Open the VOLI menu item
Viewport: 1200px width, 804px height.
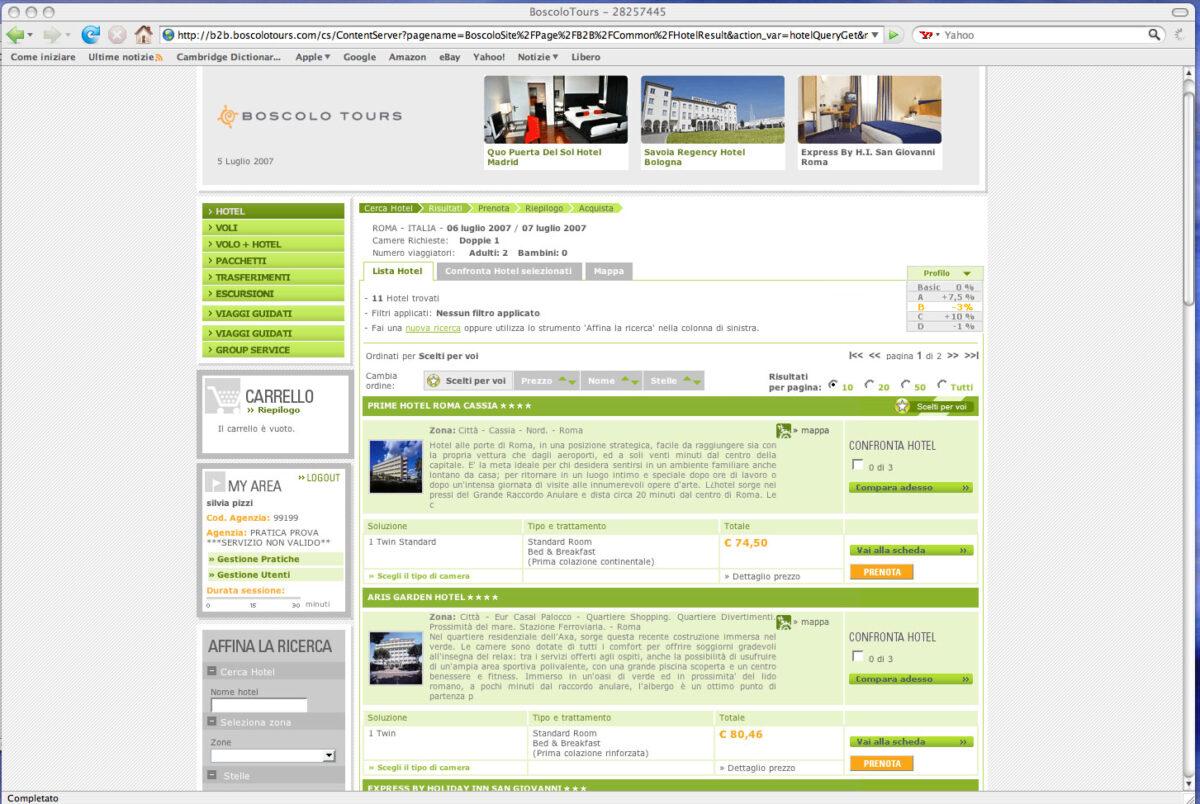[273, 228]
